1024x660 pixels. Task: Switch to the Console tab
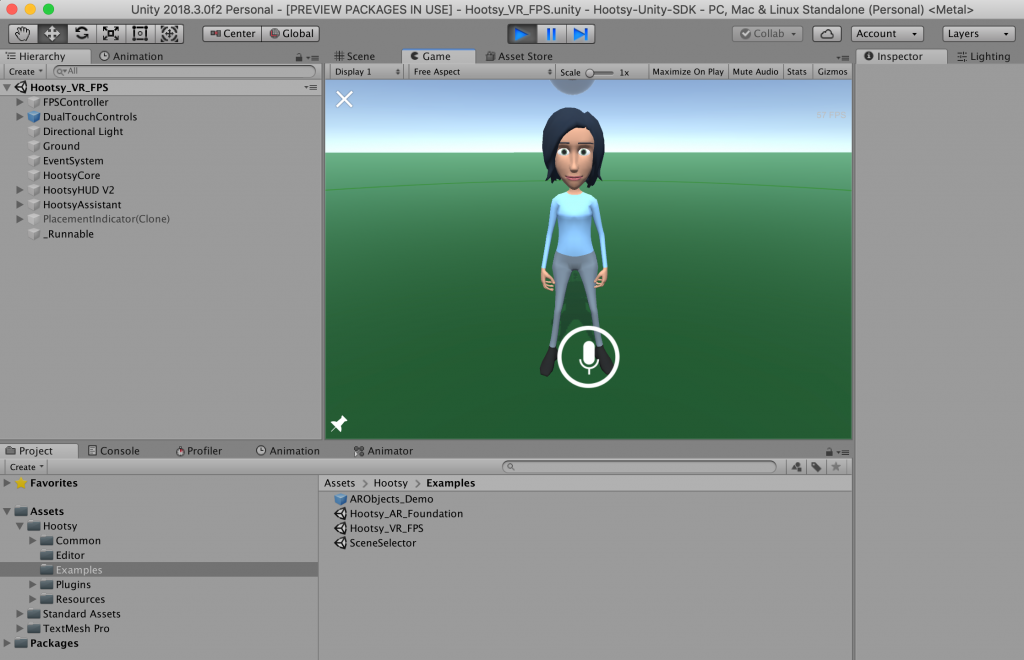point(114,451)
